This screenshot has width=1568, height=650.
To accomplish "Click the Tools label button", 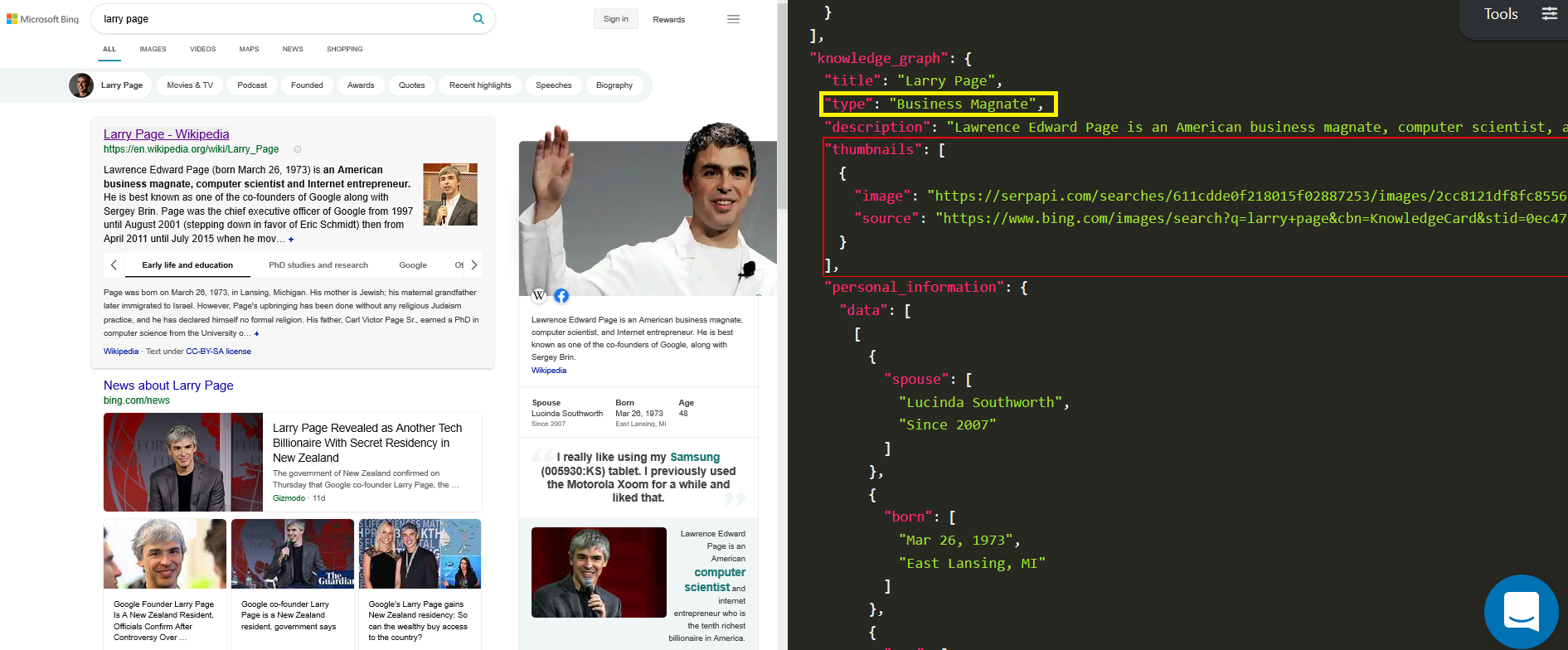I will pos(1501,14).
